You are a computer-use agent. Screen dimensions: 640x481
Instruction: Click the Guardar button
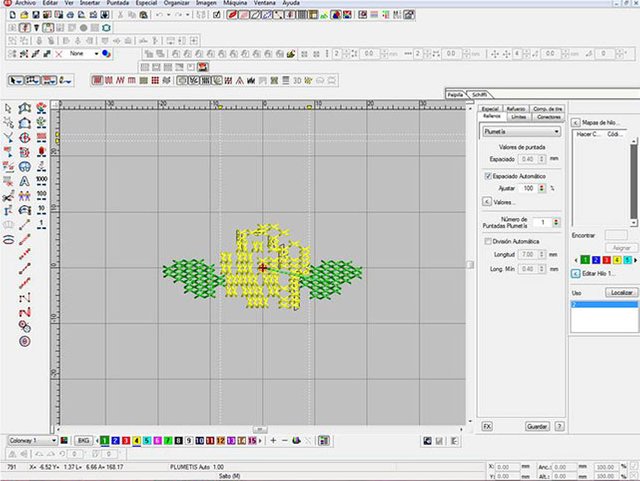[x=537, y=426]
